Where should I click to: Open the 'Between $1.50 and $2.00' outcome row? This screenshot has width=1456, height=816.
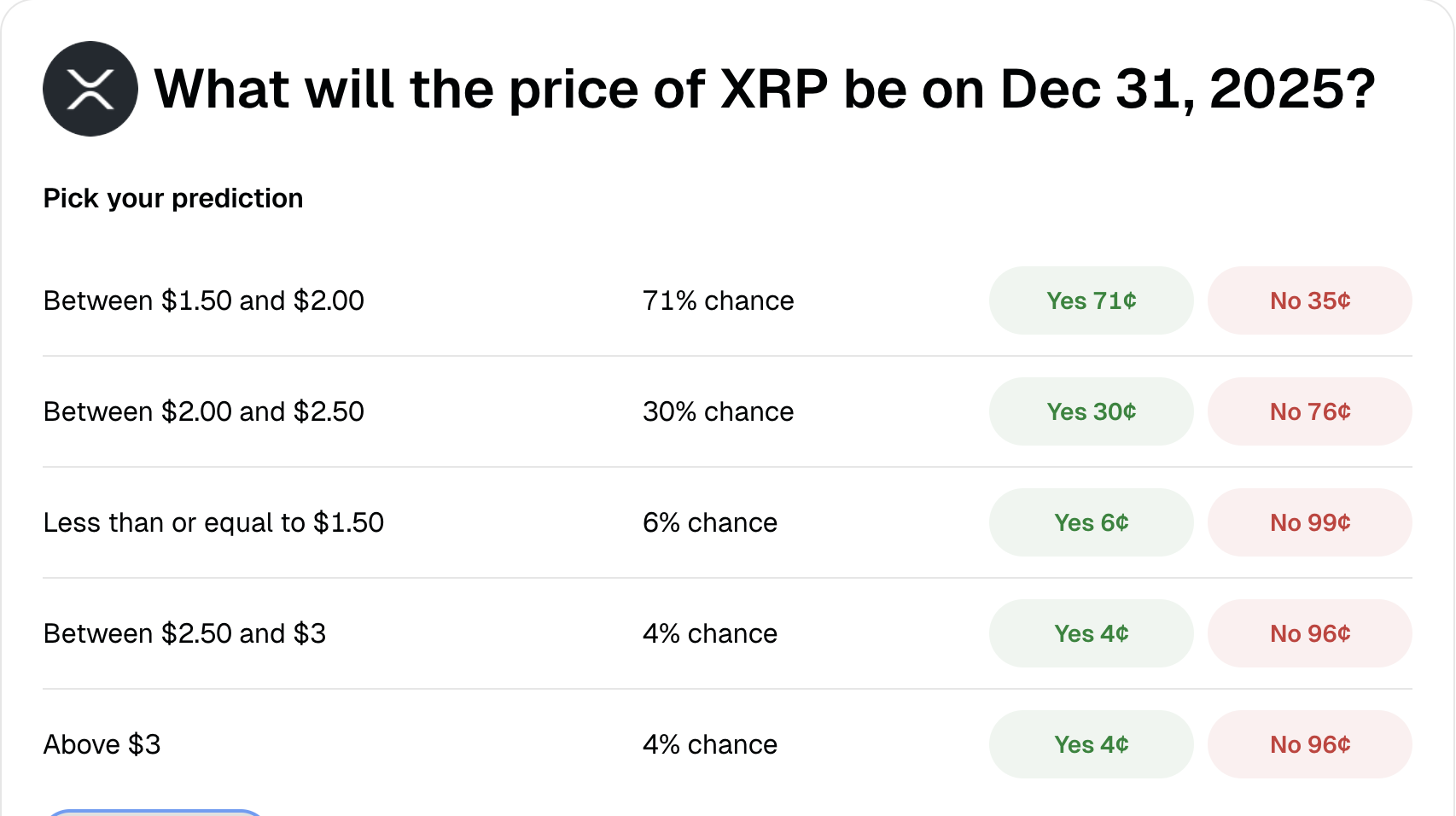coord(203,300)
